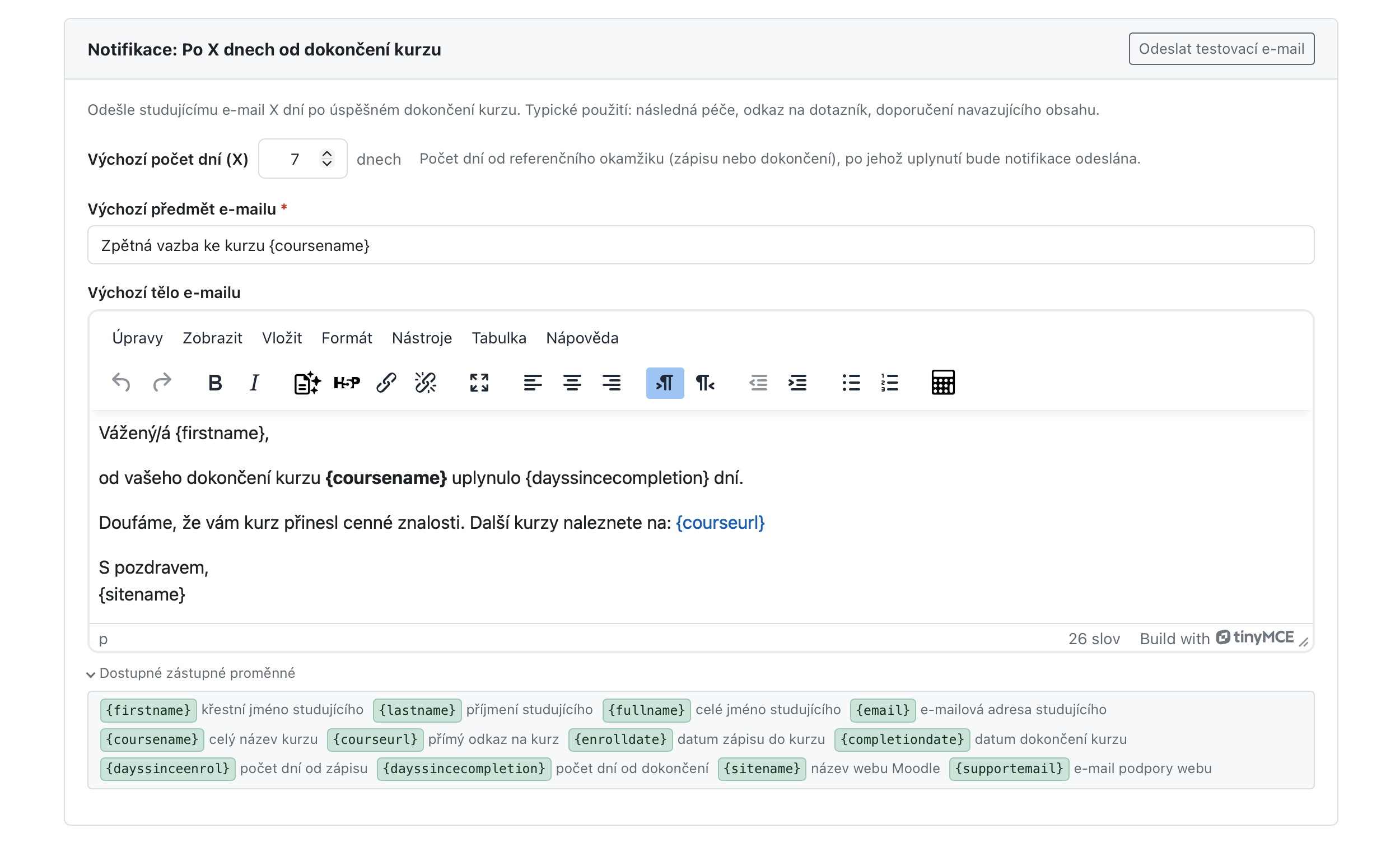Open the table insert icon
The width and height of the screenshot is (1400, 847).
coord(943,383)
